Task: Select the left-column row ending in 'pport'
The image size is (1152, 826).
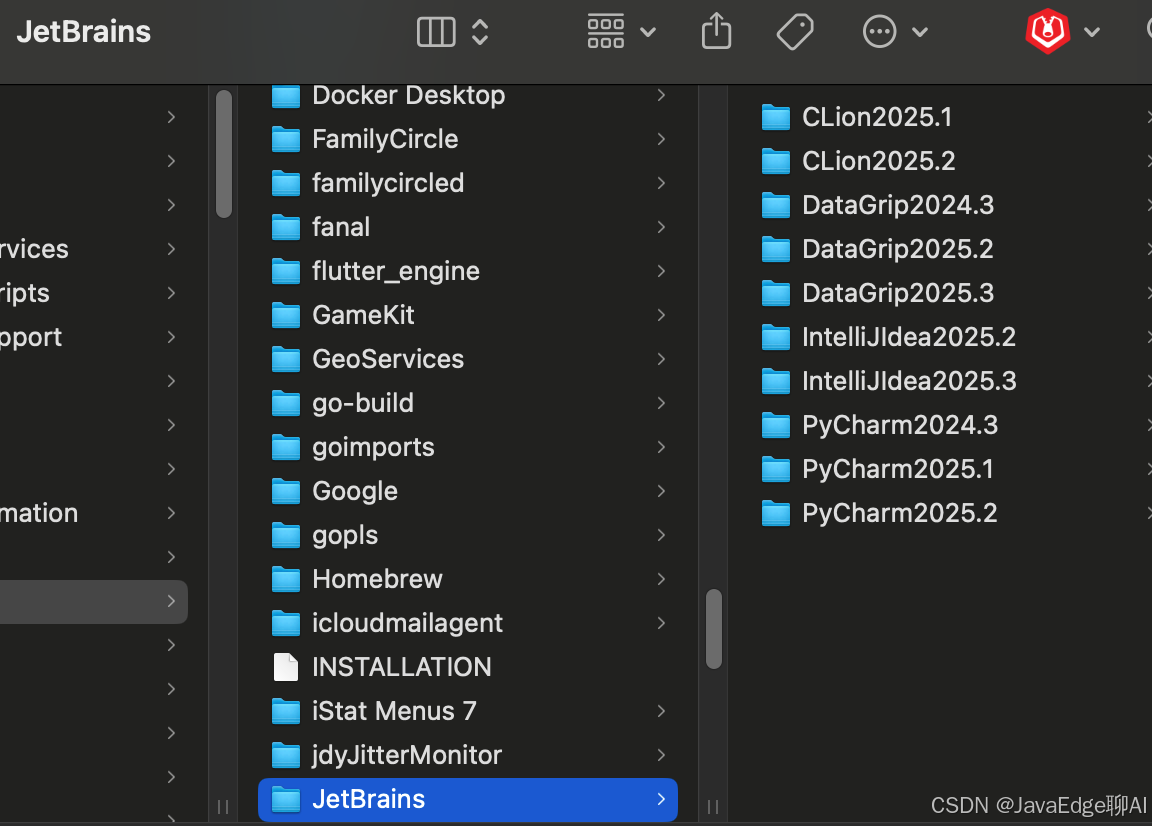Action: (x=93, y=338)
